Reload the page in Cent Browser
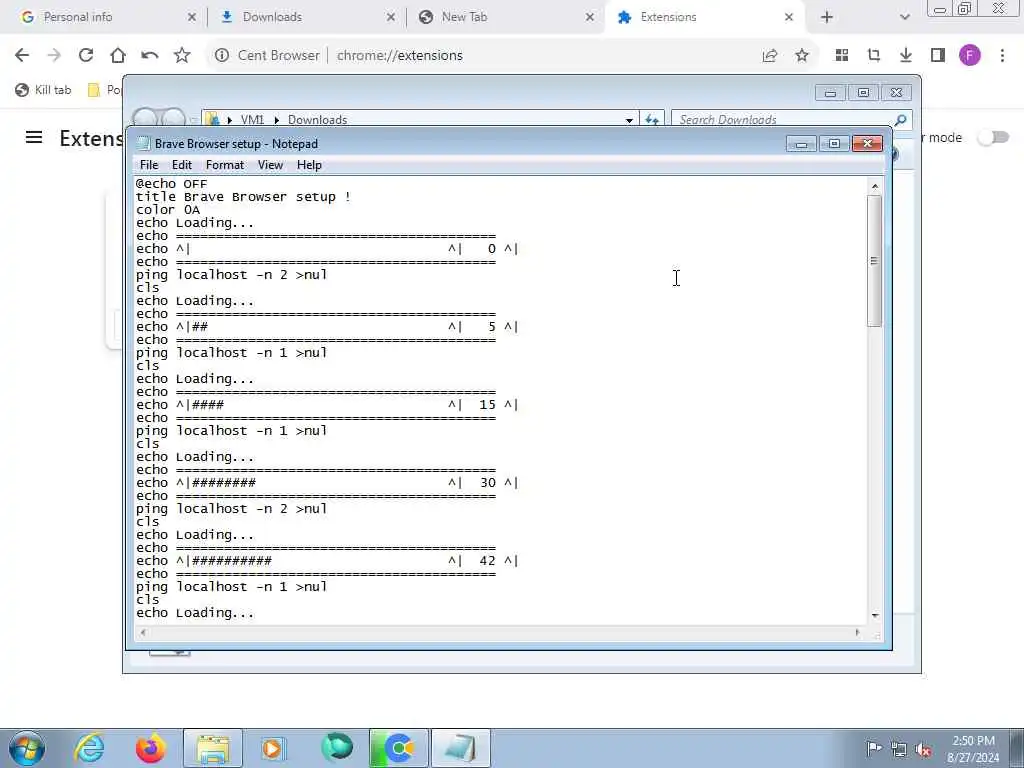This screenshot has width=1024, height=768. (x=86, y=56)
